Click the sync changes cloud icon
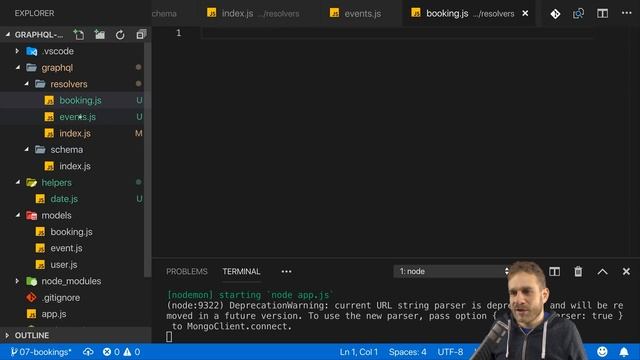 88,352
